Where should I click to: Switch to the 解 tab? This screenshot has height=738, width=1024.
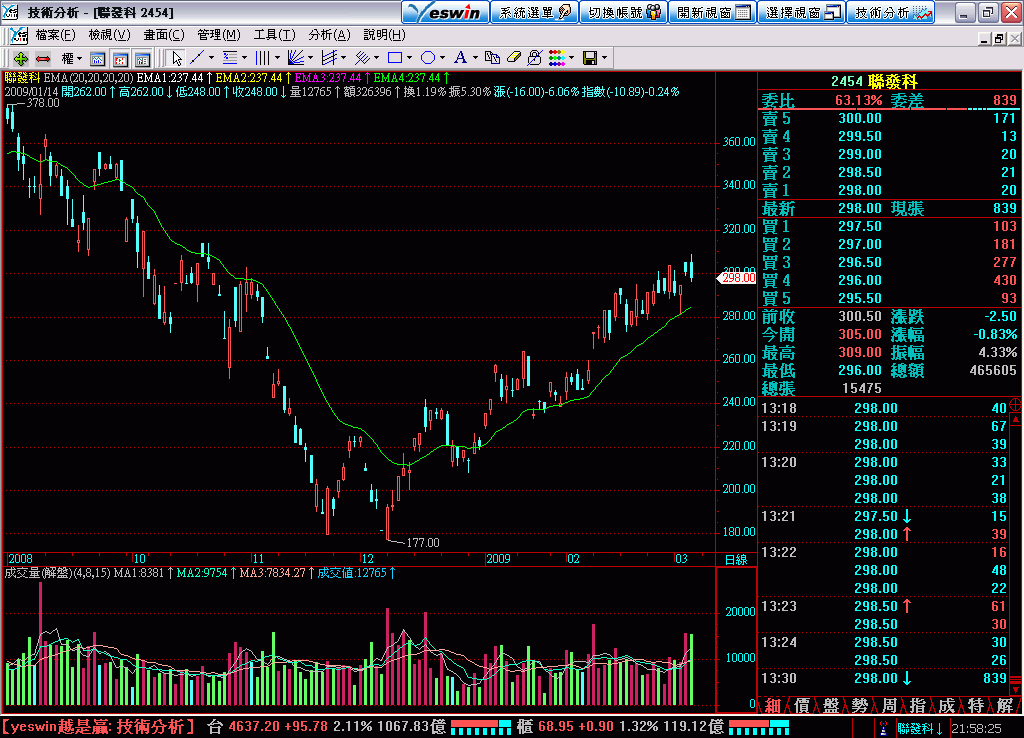click(x=1004, y=705)
